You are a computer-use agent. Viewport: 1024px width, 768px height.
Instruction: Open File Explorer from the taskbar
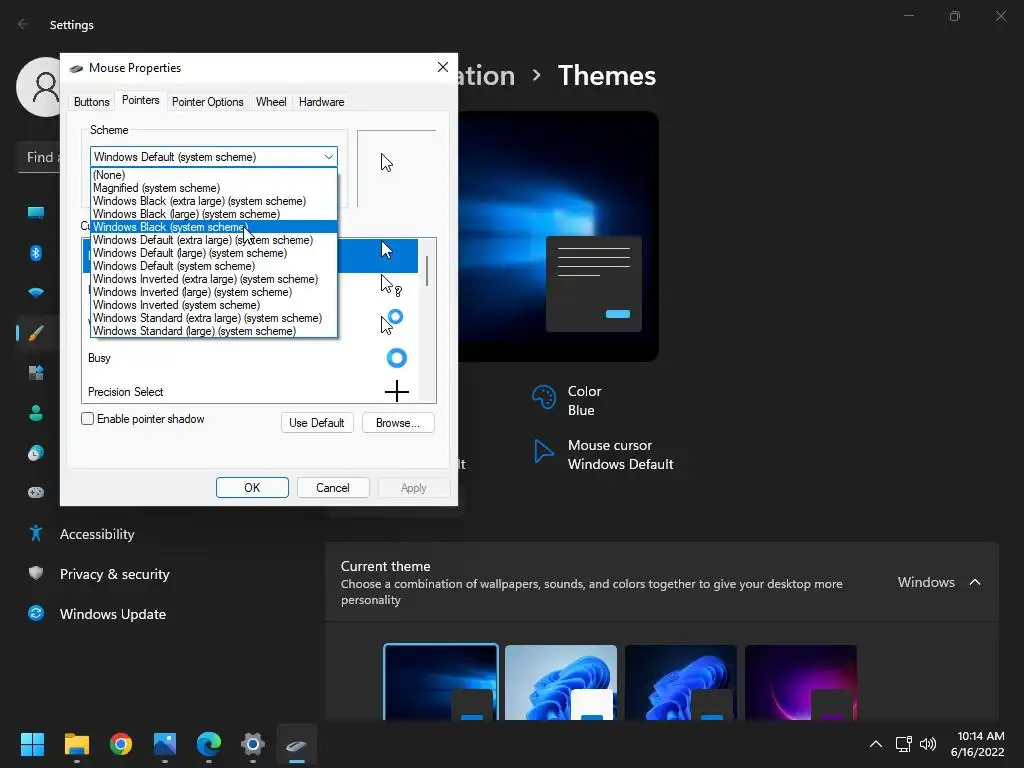click(76, 744)
